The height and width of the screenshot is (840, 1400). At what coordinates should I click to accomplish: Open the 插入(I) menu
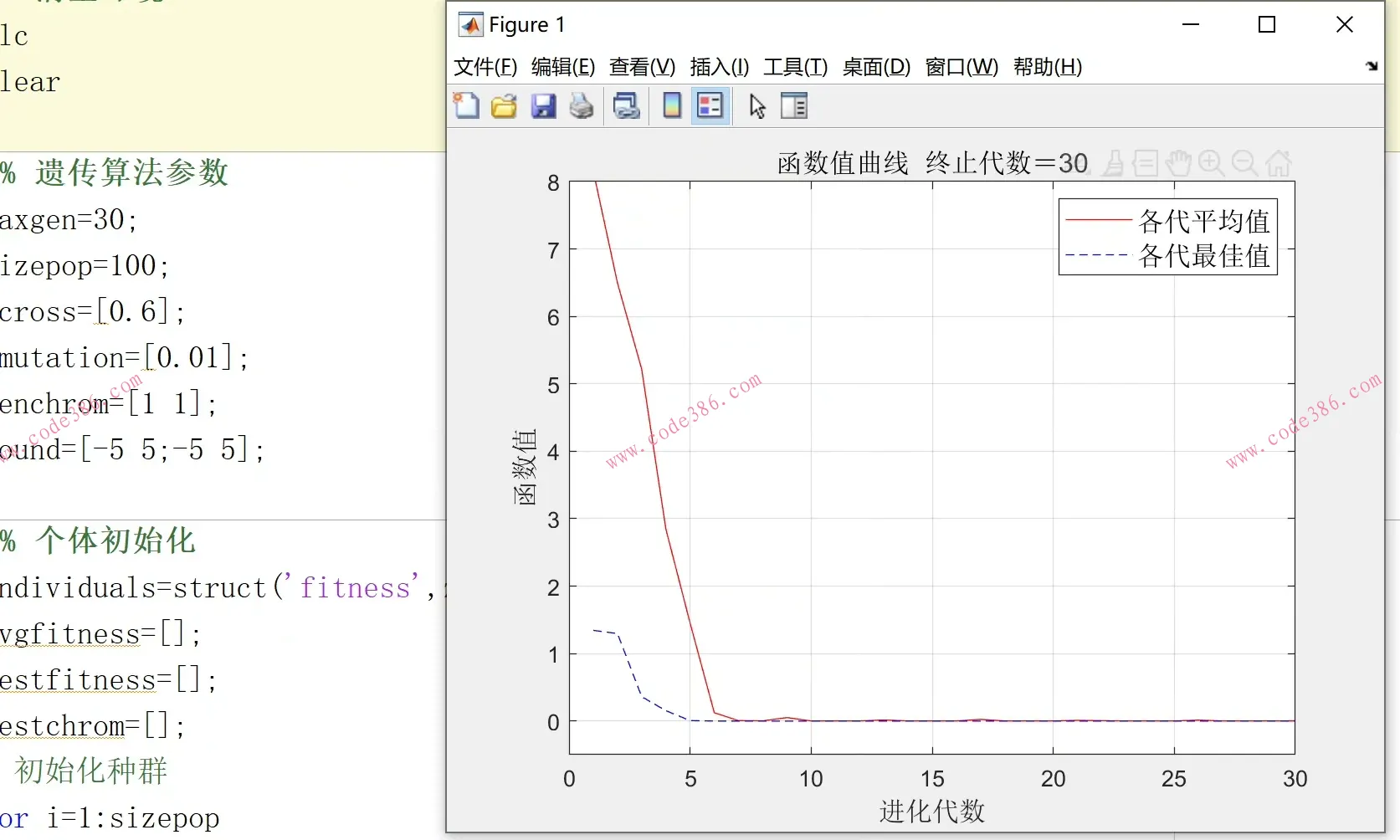(x=720, y=67)
